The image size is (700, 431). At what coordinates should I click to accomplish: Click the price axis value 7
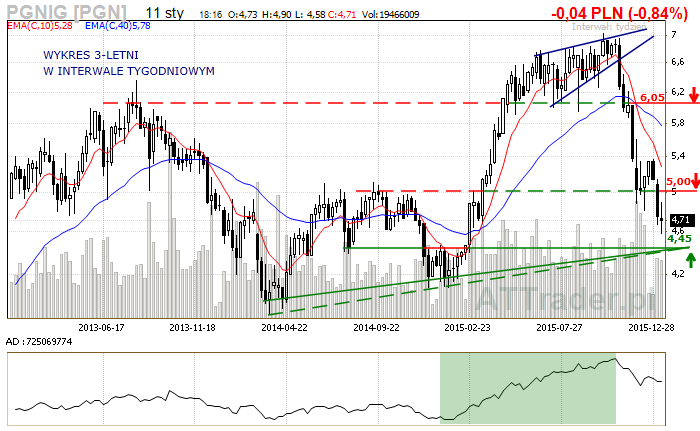[x=674, y=35]
